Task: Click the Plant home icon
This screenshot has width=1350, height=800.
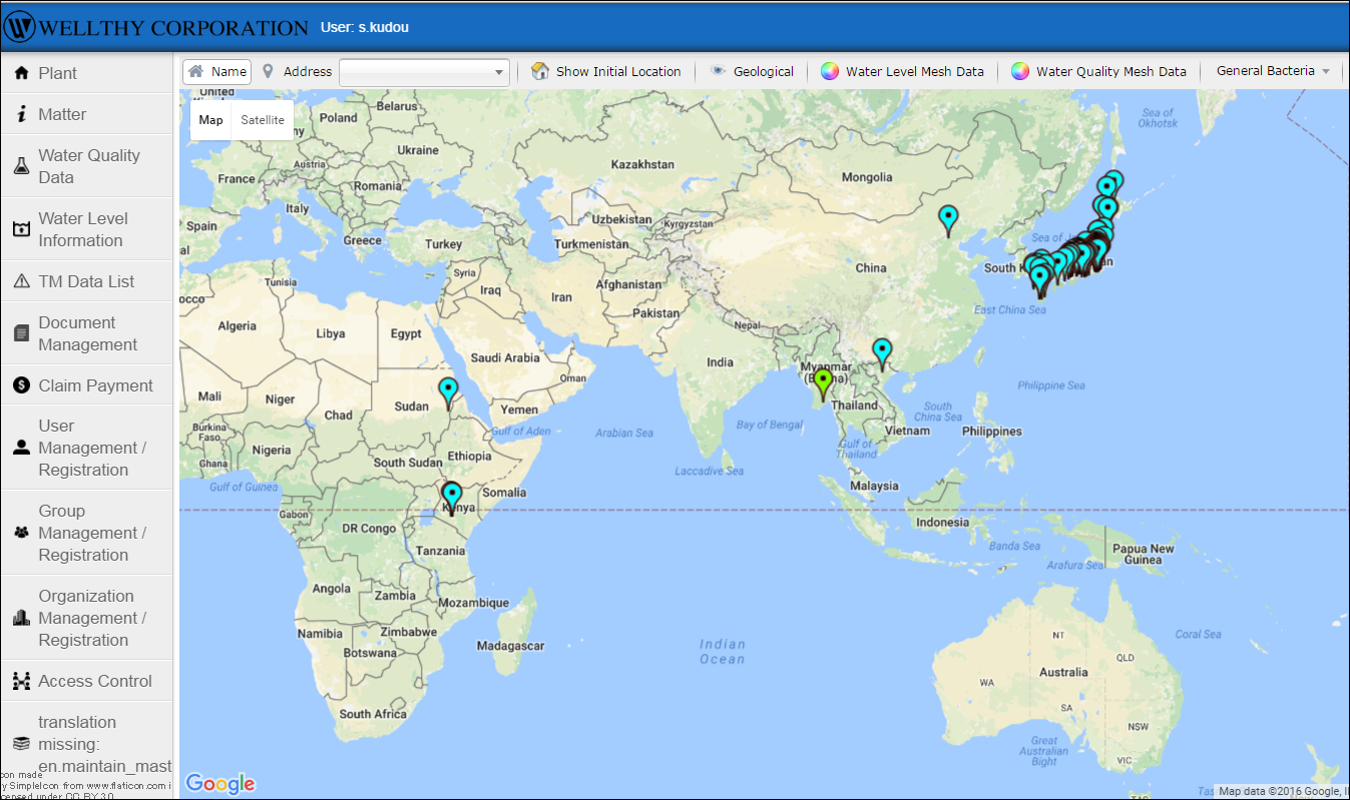Action: pos(21,73)
